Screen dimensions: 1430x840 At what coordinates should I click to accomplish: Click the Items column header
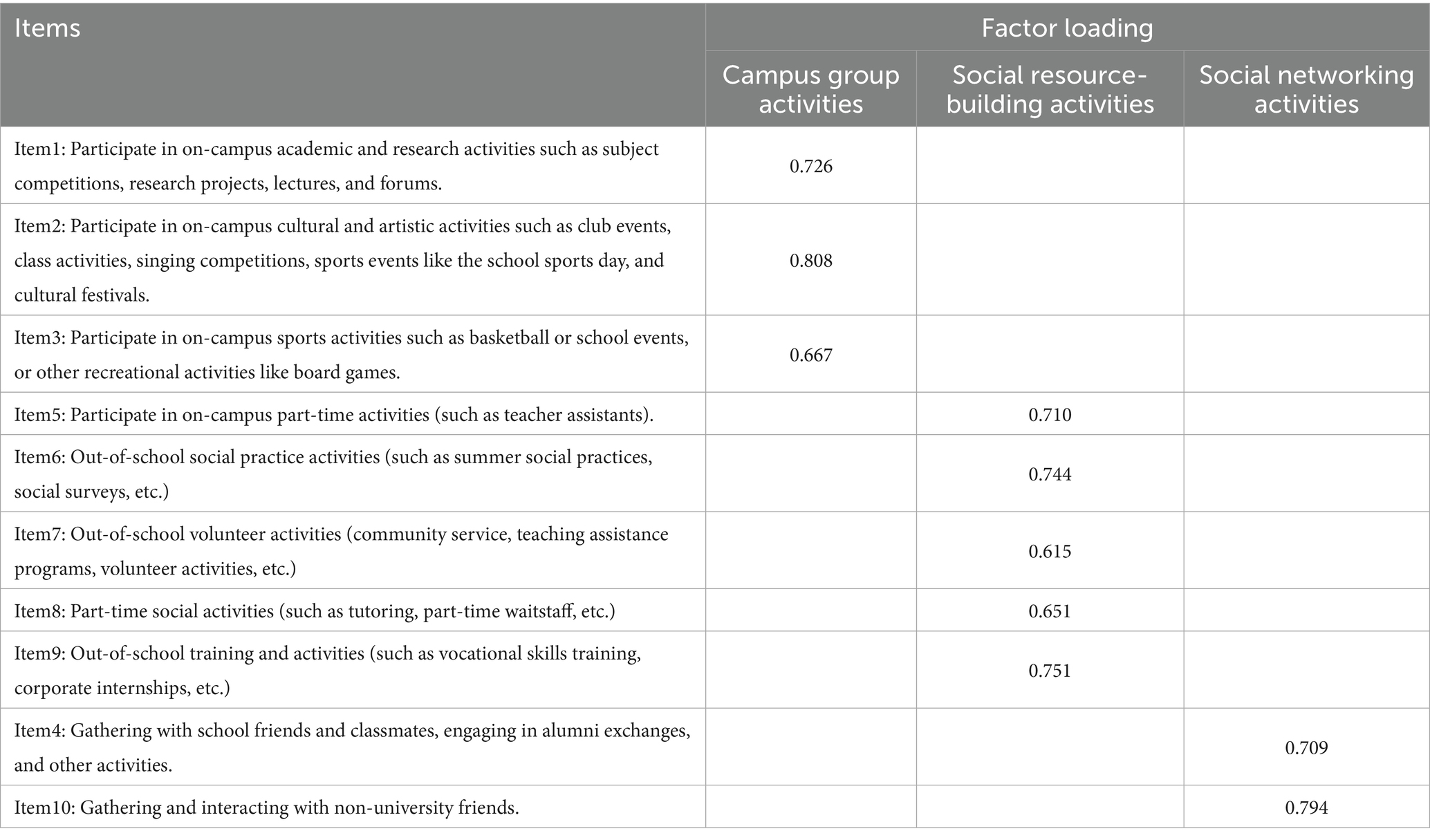pos(48,29)
